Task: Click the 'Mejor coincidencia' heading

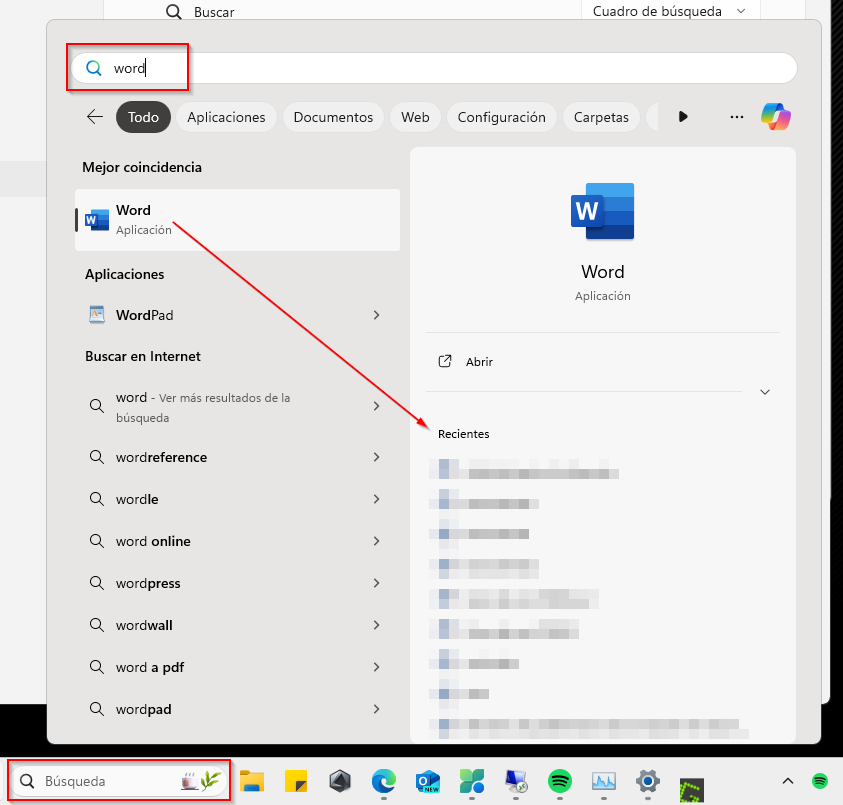Action: pos(142,167)
